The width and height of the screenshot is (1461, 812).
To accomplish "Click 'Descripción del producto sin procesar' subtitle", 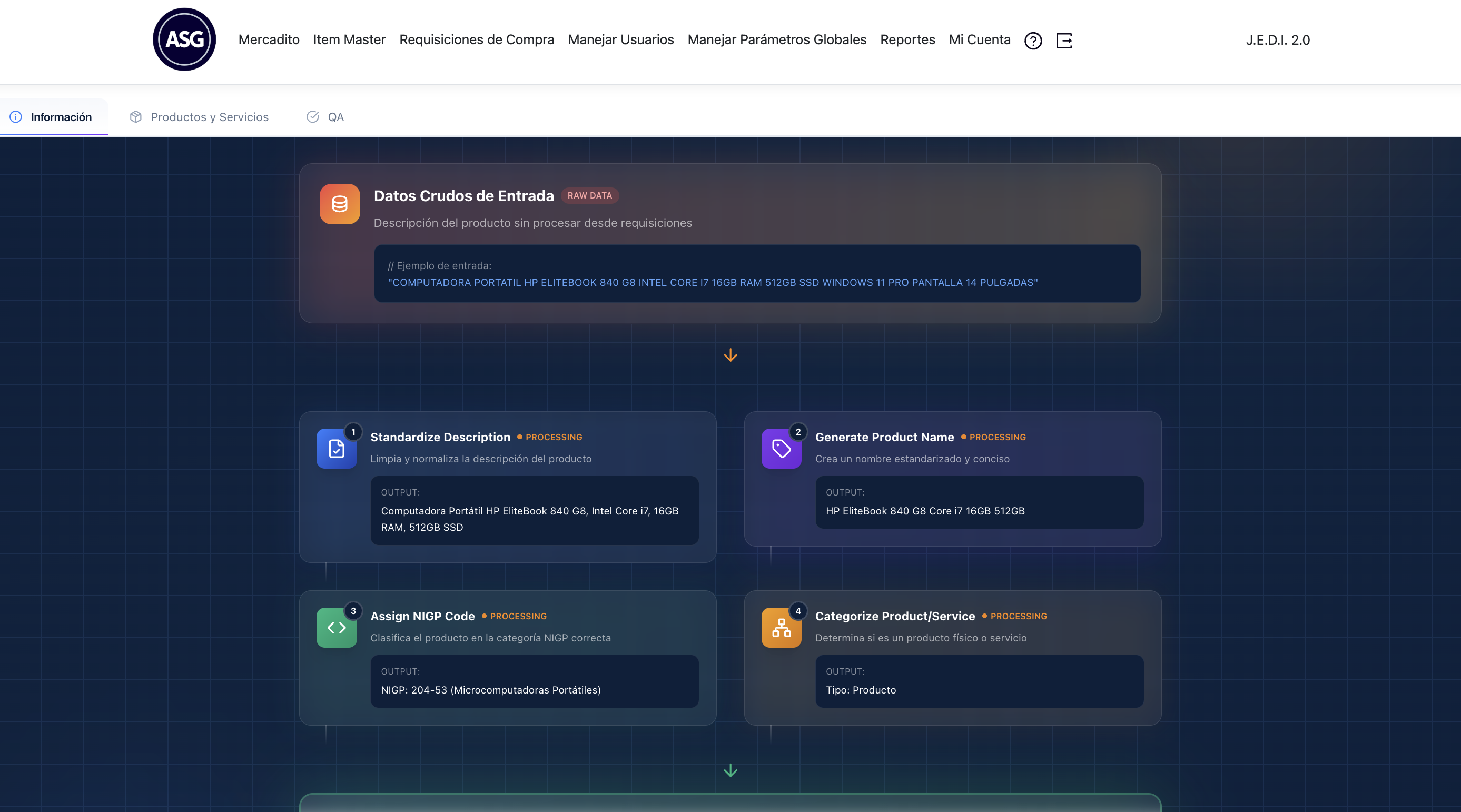I will (532, 223).
